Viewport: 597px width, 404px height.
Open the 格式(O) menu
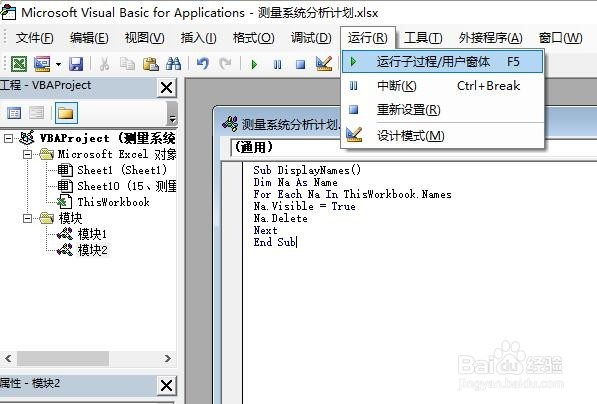pos(253,38)
